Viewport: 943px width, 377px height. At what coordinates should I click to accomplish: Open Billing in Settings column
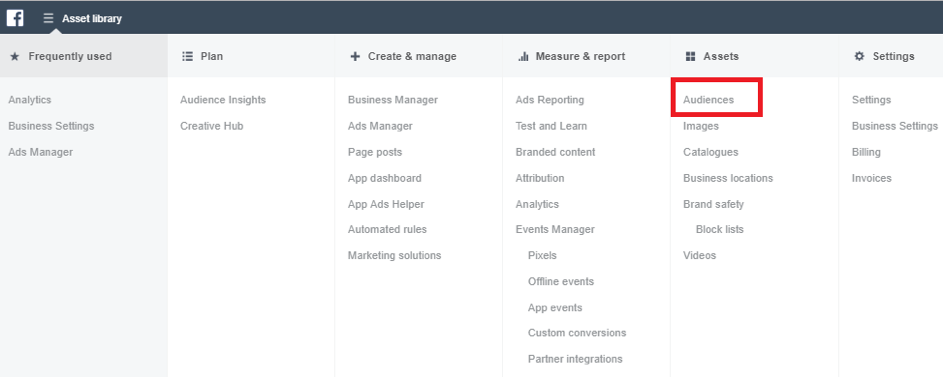point(866,152)
